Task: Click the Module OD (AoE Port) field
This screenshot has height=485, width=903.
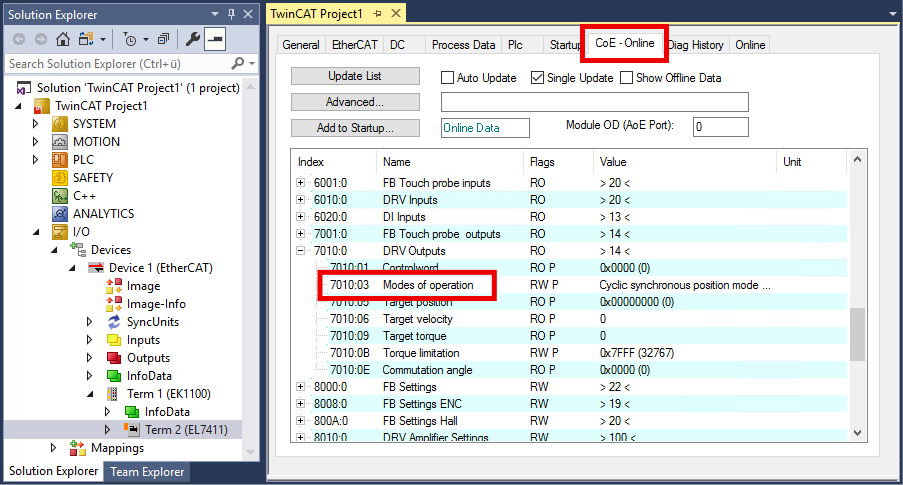Action: [x=720, y=127]
